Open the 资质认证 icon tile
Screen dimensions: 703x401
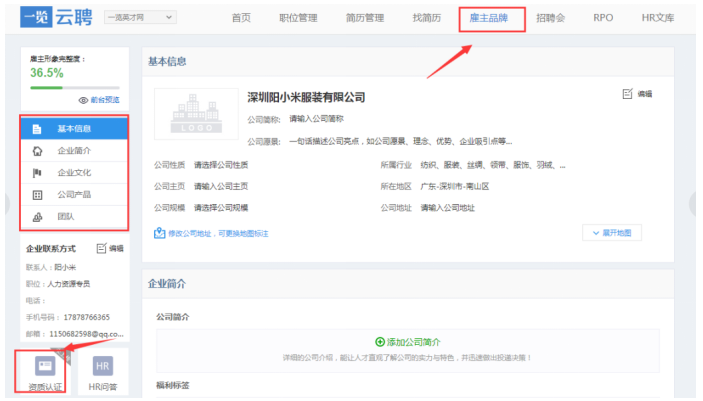tap(45, 372)
